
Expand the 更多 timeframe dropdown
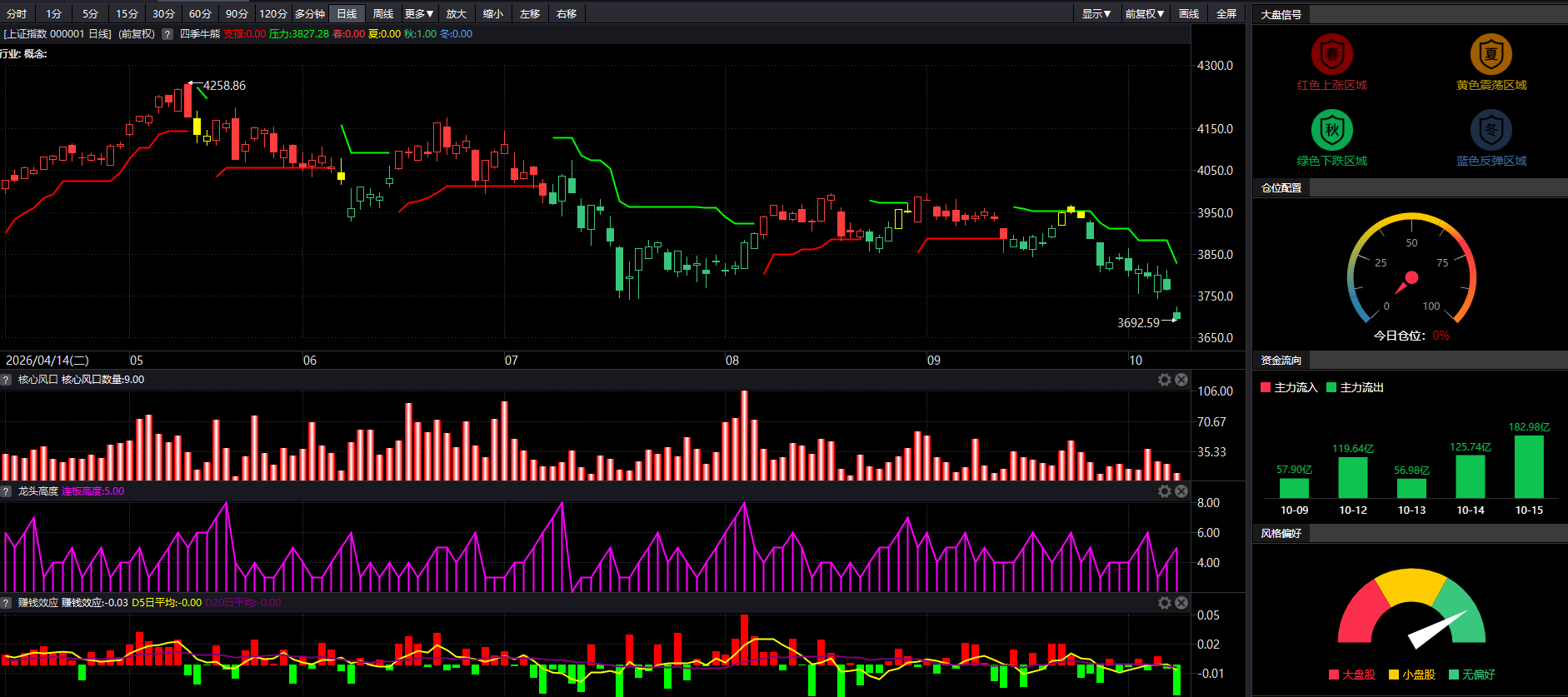click(x=419, y=13)
